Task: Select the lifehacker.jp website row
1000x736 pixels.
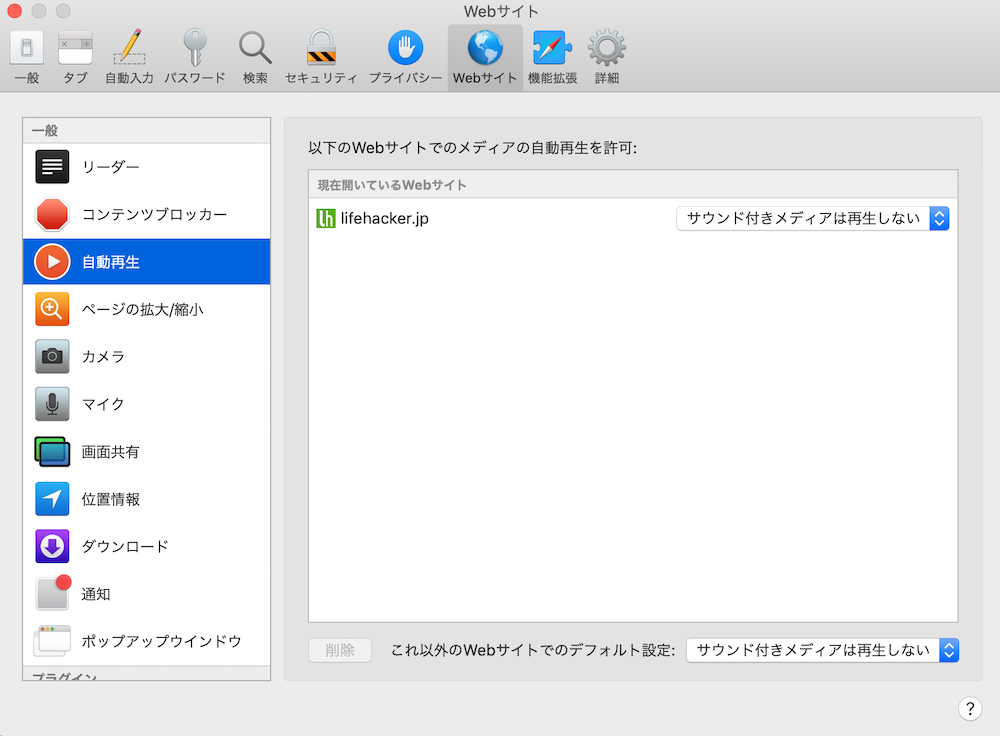Action: pyautogui.click(x=633, y=219)
